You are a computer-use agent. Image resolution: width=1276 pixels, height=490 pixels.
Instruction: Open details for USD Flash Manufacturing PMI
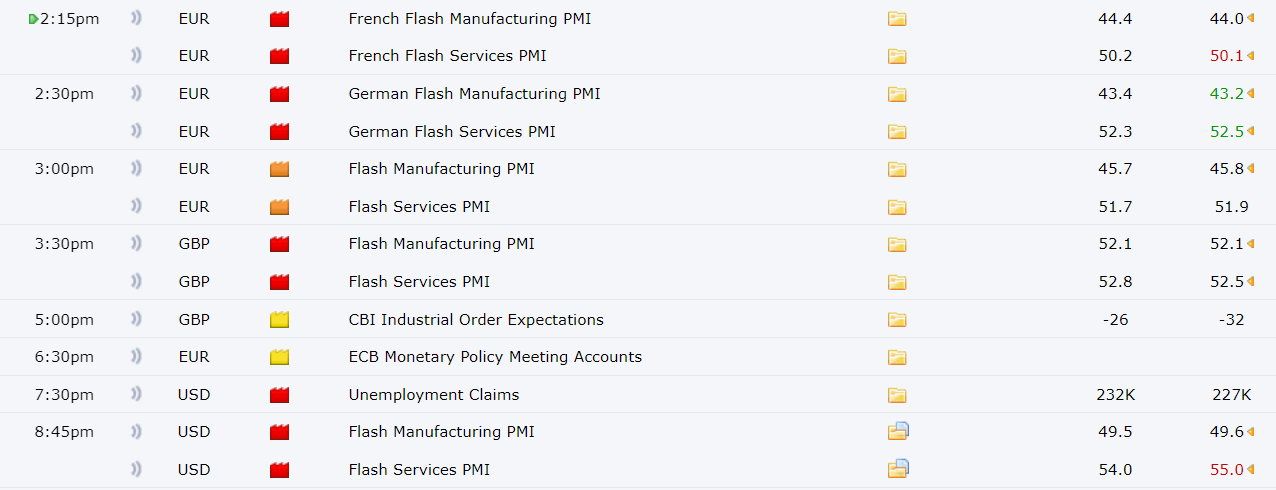click(x=898, y=431)
